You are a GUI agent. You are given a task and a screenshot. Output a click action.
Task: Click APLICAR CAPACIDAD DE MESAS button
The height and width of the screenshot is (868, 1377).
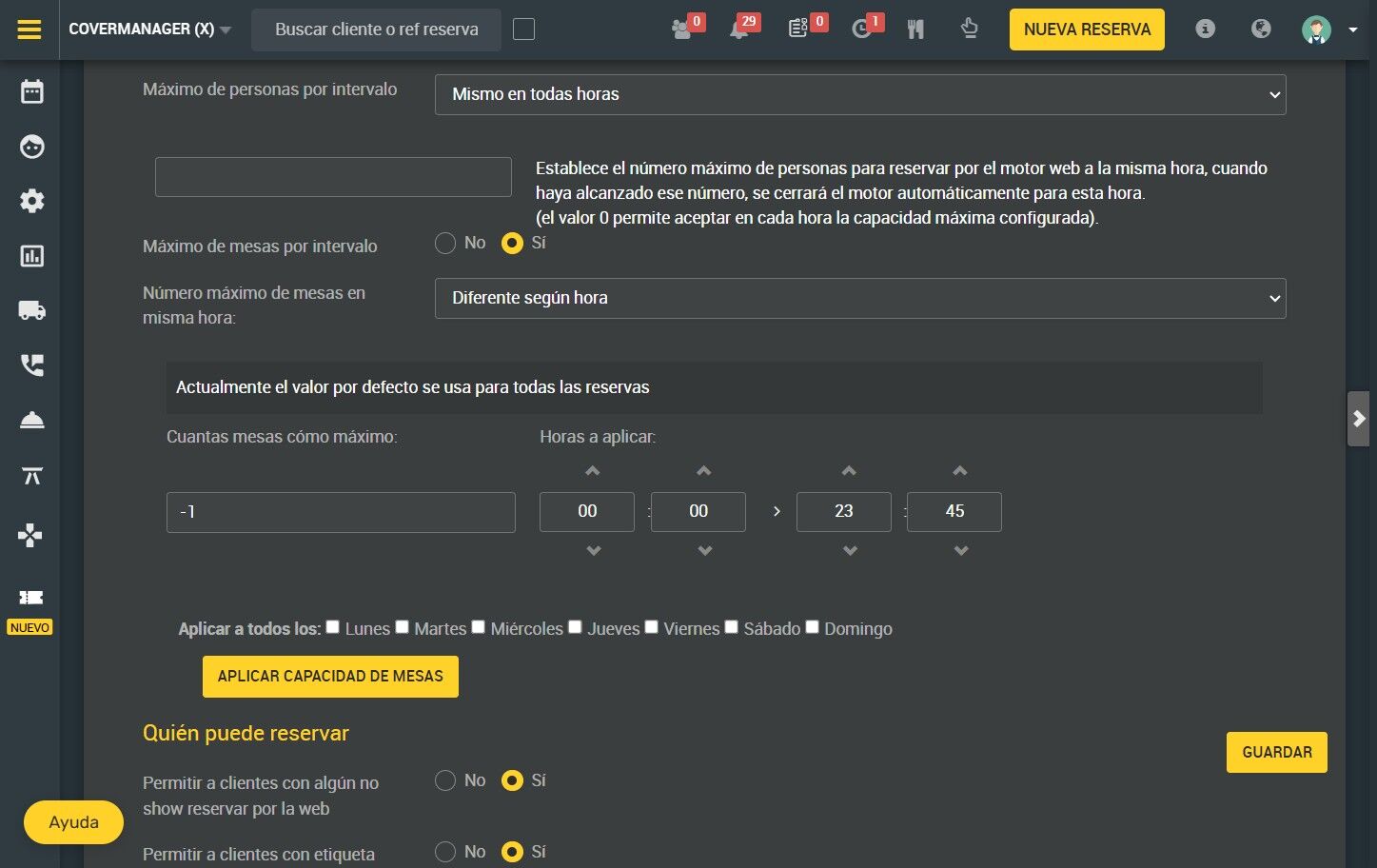point(330,677)
